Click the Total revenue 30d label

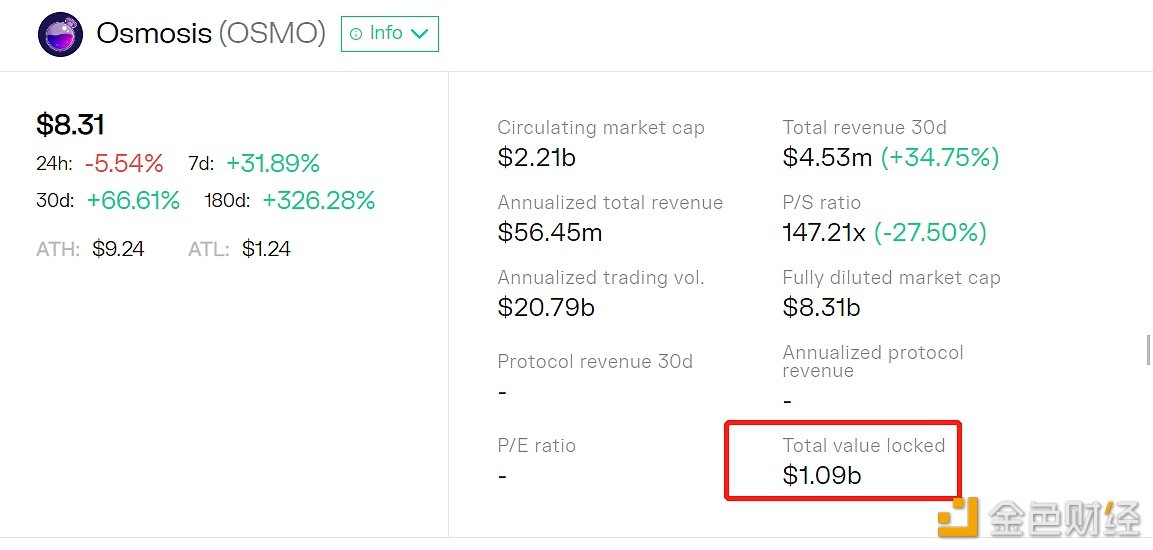pyautogui.click(x=865, y=128)
